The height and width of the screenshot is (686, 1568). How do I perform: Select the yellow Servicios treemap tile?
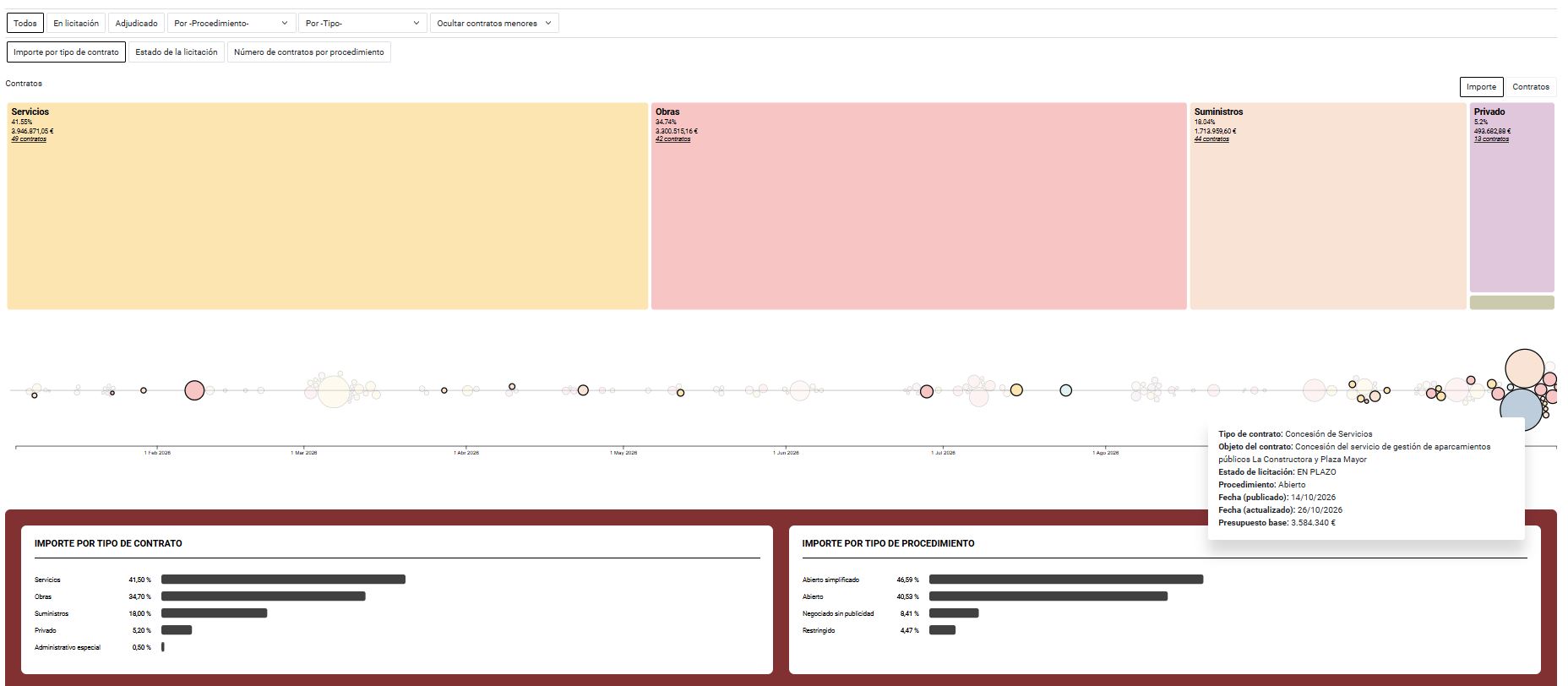click(328, 206)
